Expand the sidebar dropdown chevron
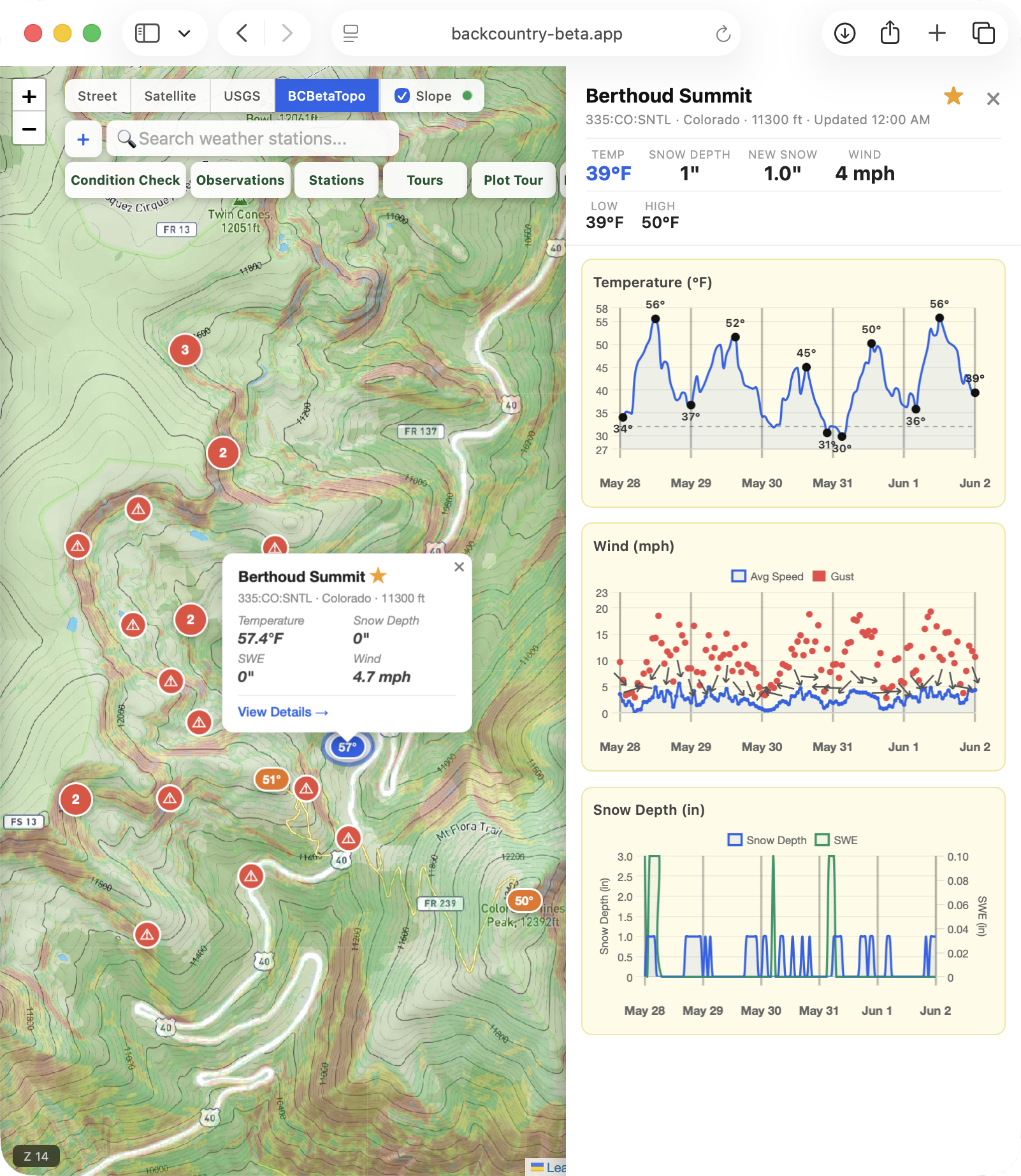Screen dimensions: 1021x1176 coord(184,33)
